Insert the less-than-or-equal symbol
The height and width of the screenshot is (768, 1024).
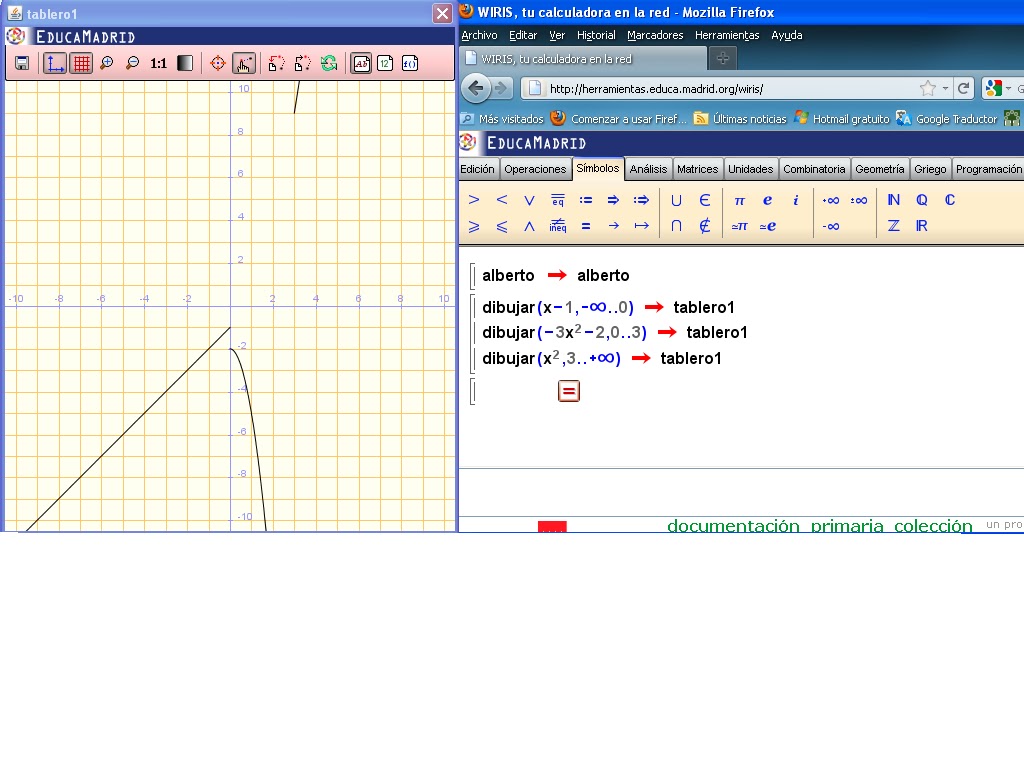[x=502, y=226]
